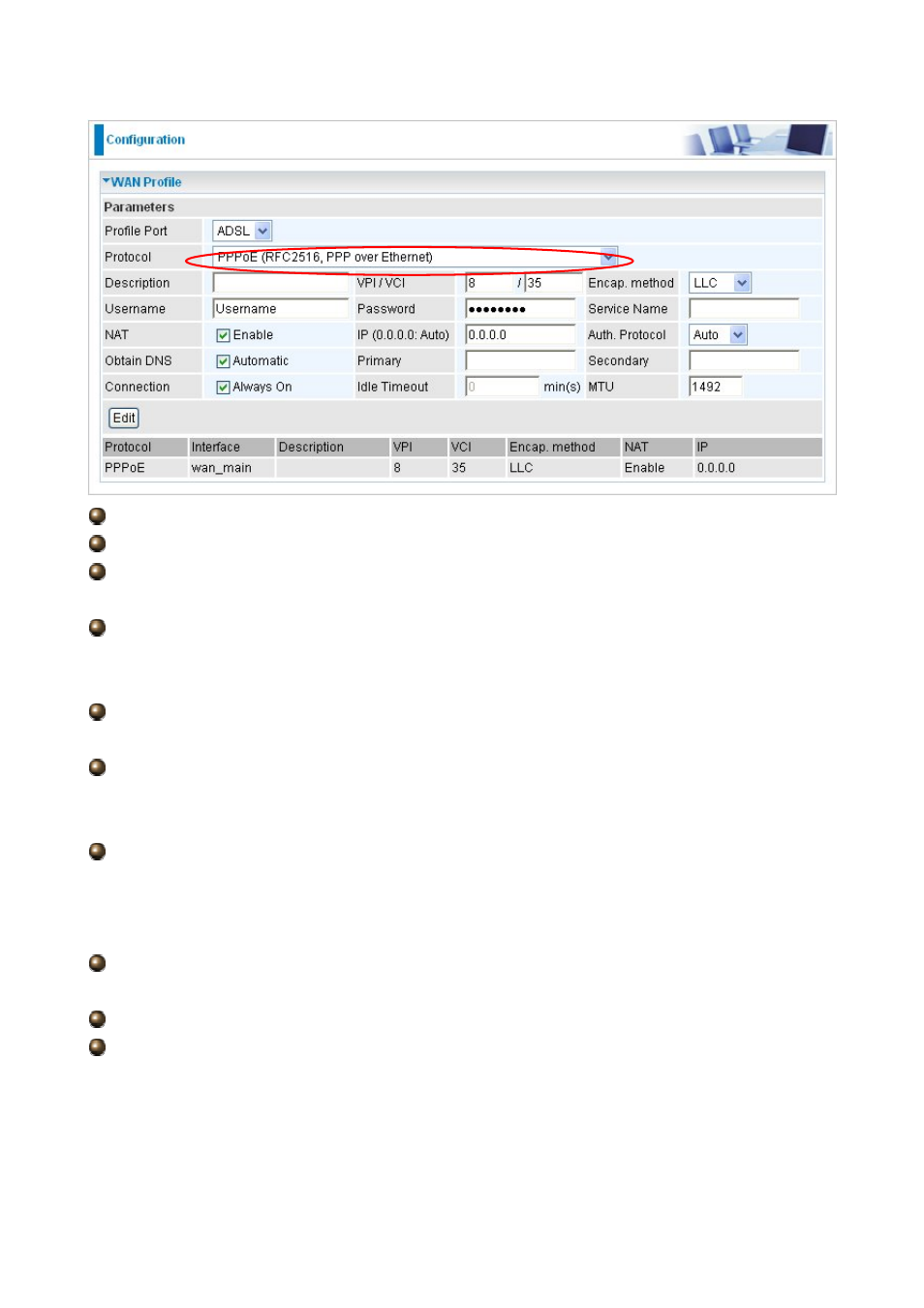Click the Edit button

click(124, 418)
